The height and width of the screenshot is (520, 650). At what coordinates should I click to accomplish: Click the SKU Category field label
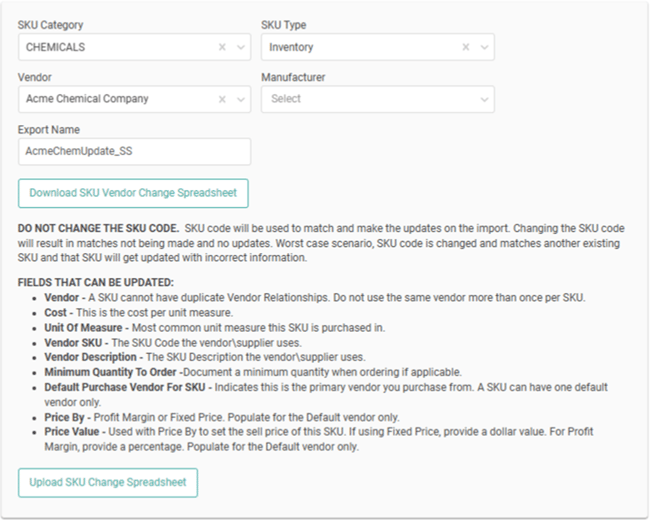(49, 25)
